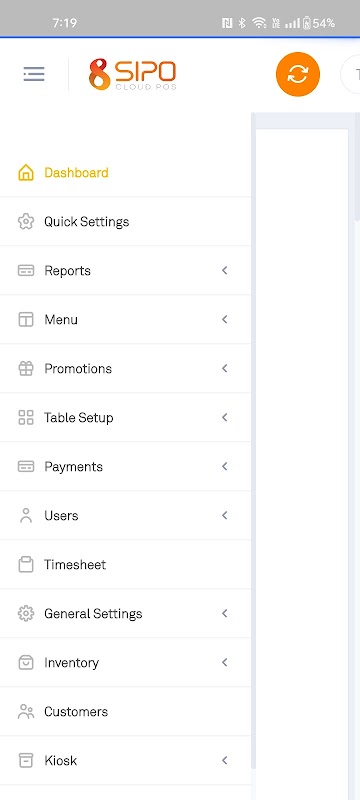Expand the Kiosk chevron arrow
Screen dimensions: 360x800
tap(224, 760)
